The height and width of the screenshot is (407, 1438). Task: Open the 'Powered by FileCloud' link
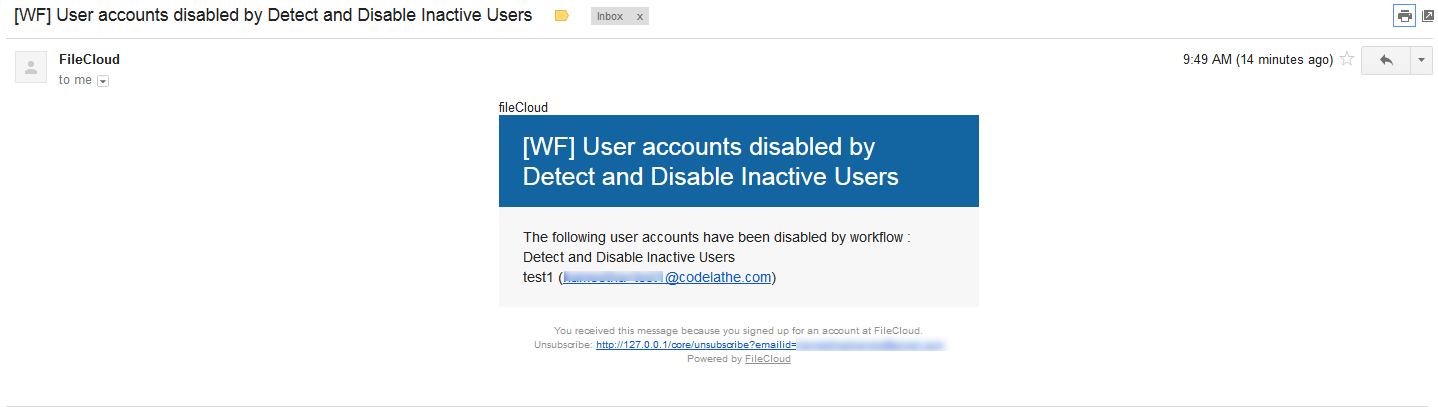click(767, 359)
